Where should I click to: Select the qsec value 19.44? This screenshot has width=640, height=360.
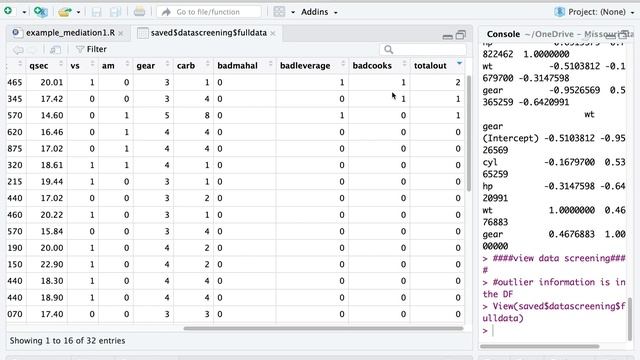(x=52, y=182)
